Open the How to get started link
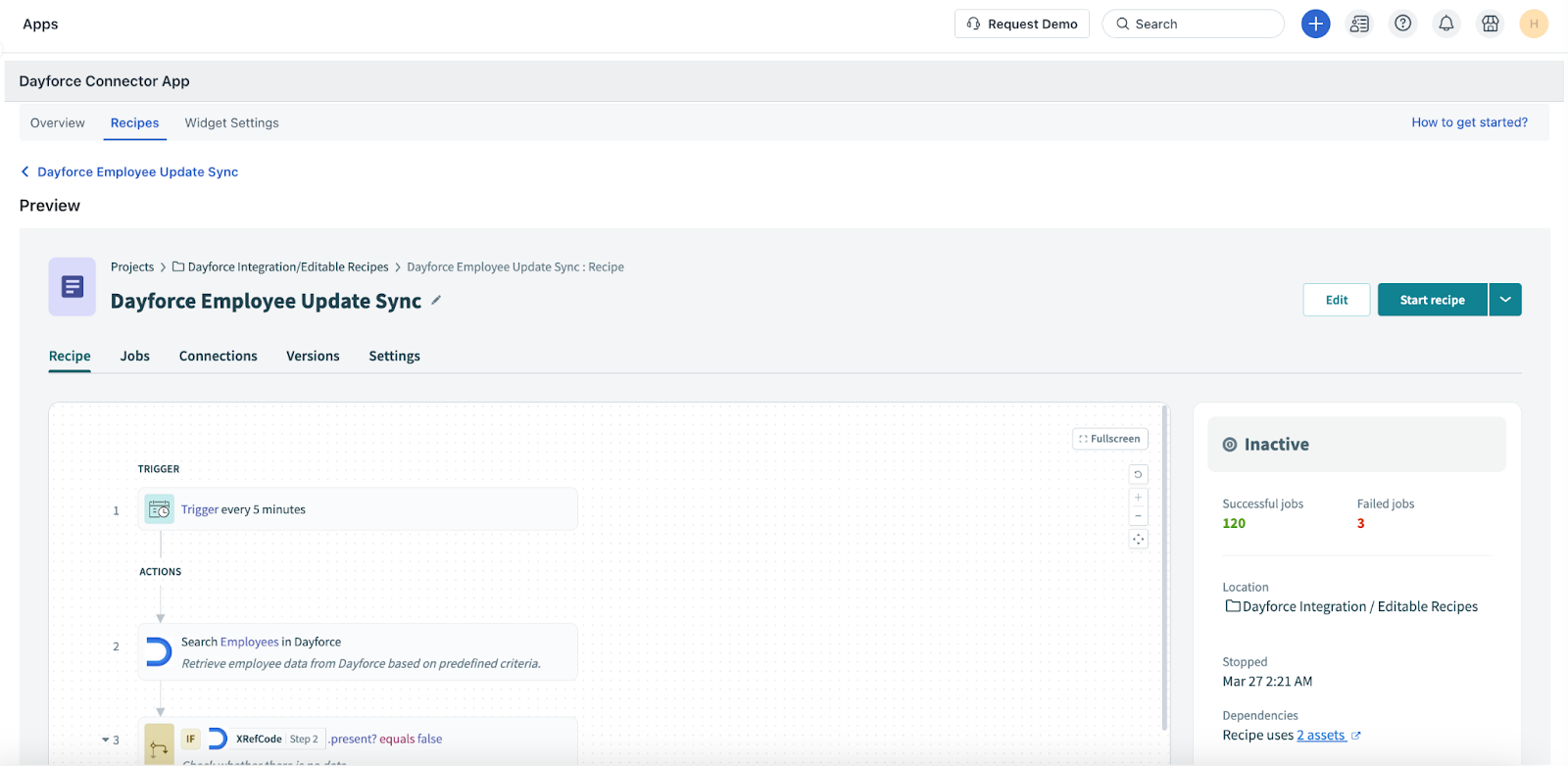Screen dimensions: 1568x766 pos(1469,122)
